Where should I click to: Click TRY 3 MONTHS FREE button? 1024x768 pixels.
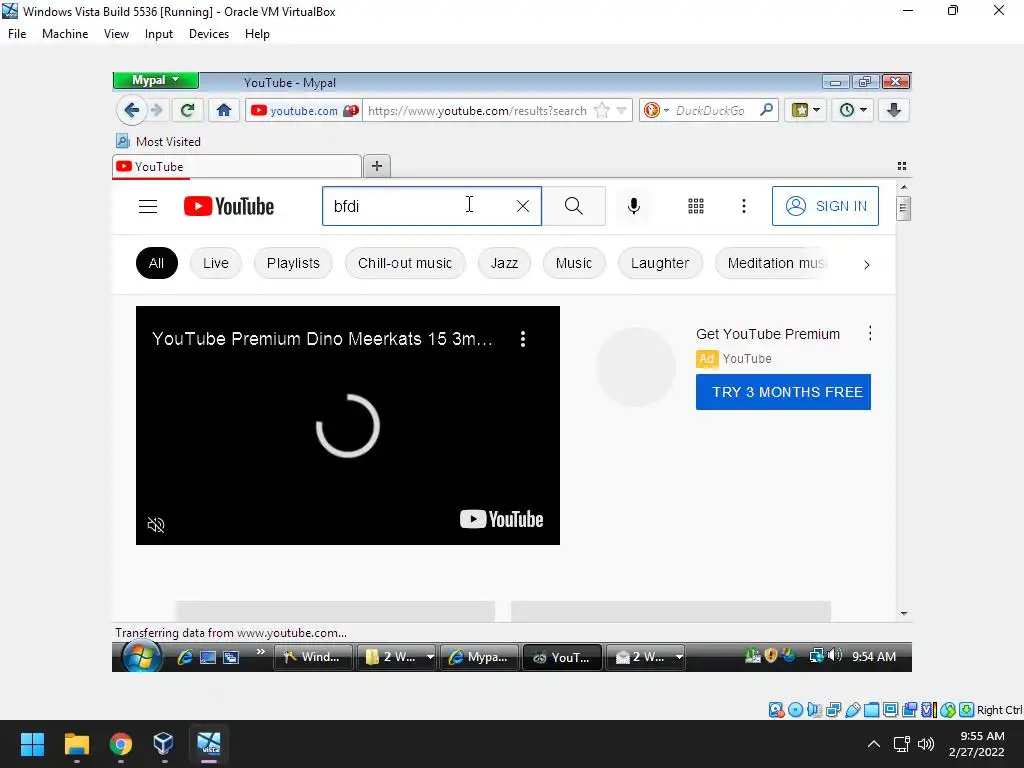(x=783, y=392)
